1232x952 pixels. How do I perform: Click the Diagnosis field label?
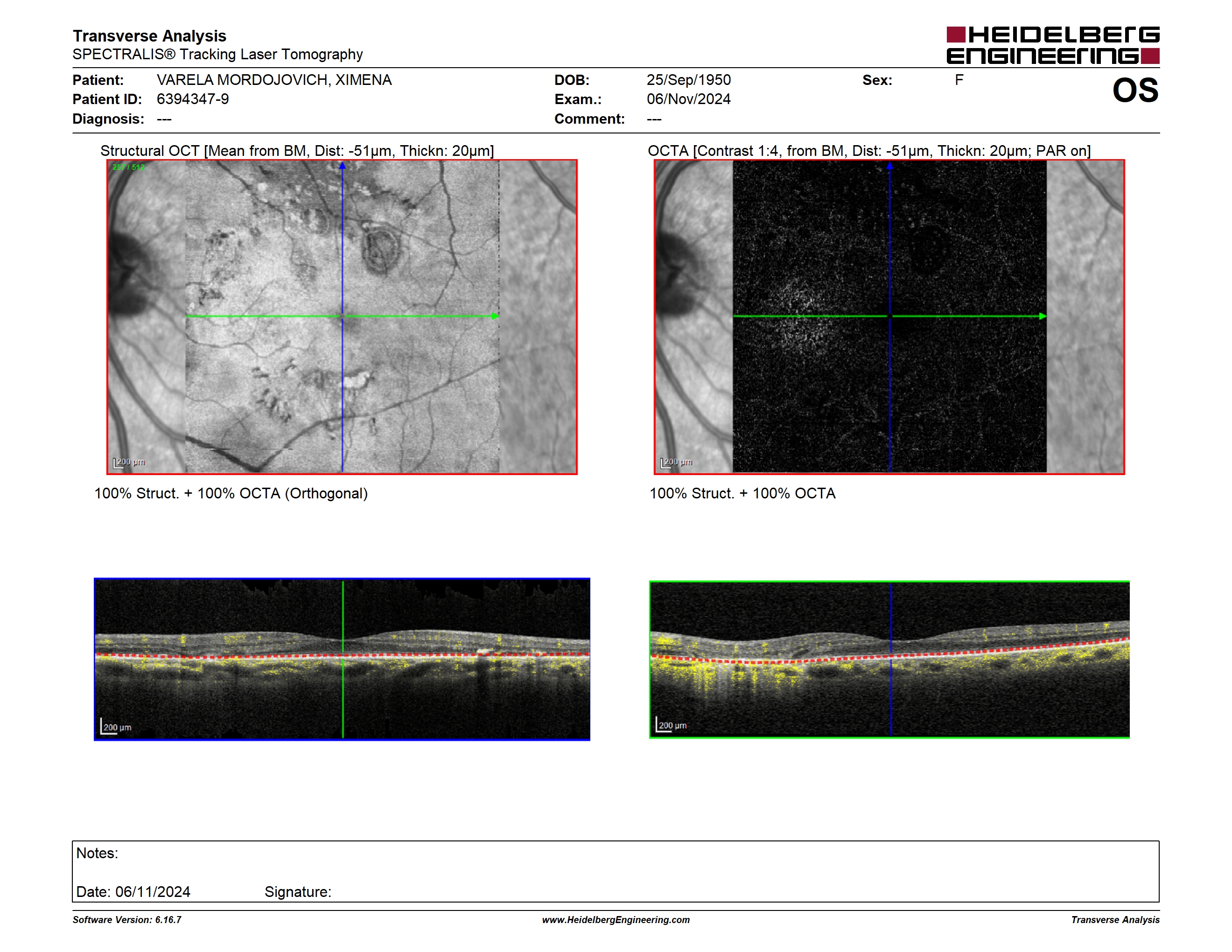108,119
